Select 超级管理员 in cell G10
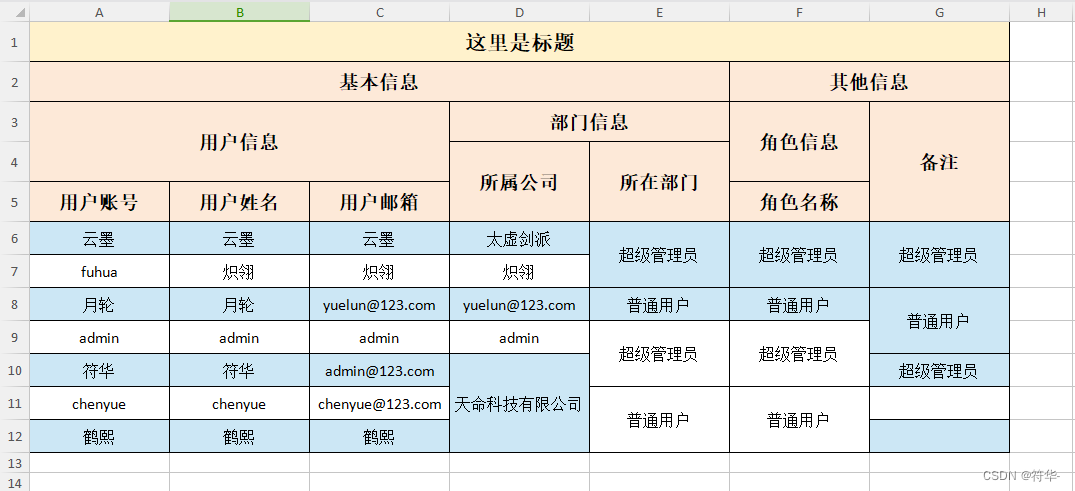 tap(939, 370)
